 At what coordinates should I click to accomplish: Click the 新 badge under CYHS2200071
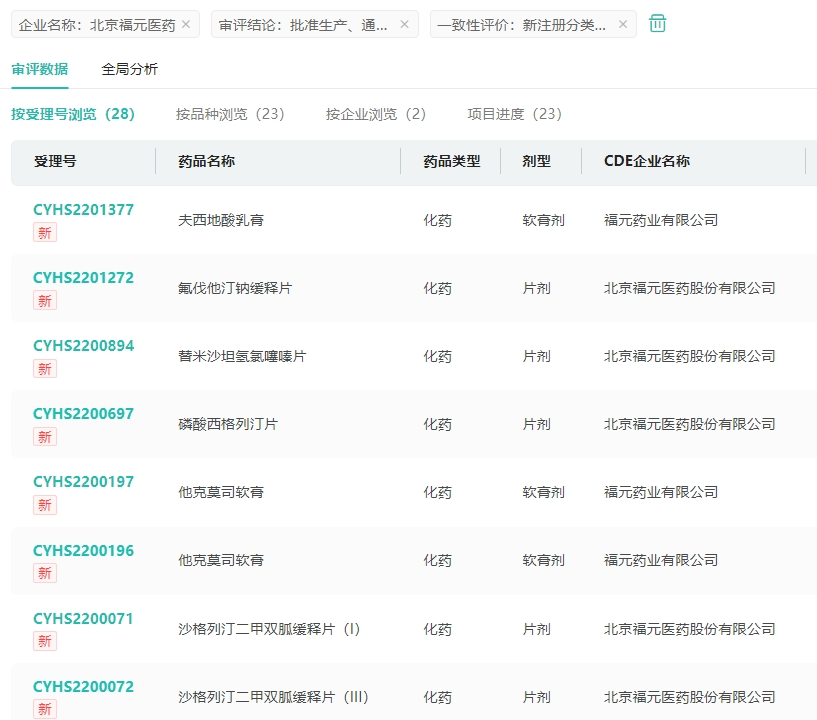click(45, 641)
